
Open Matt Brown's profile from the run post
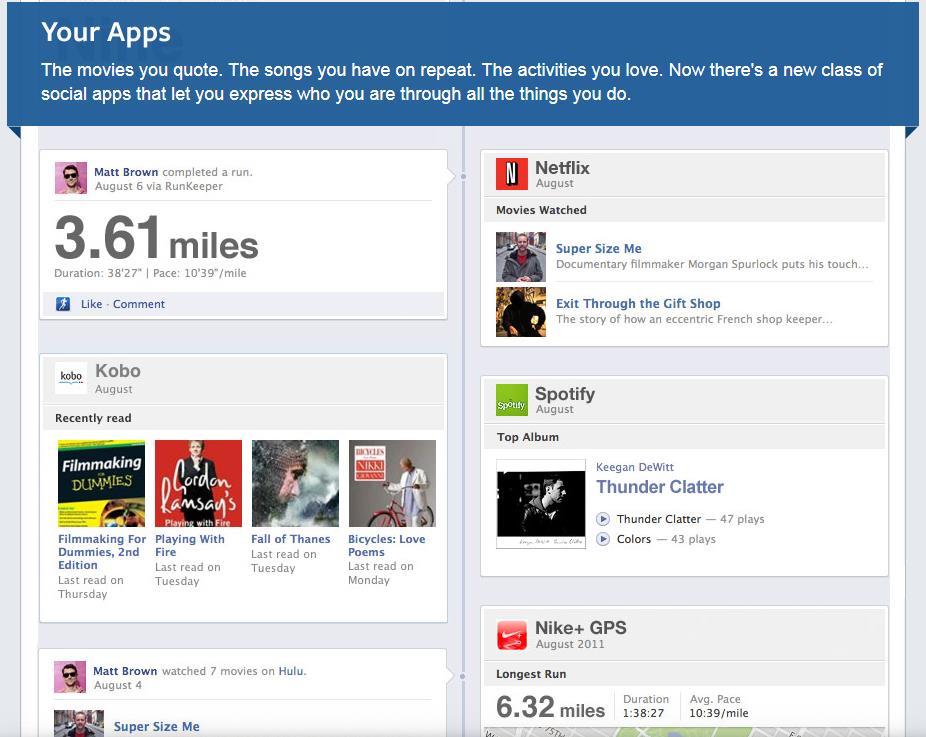126,172
